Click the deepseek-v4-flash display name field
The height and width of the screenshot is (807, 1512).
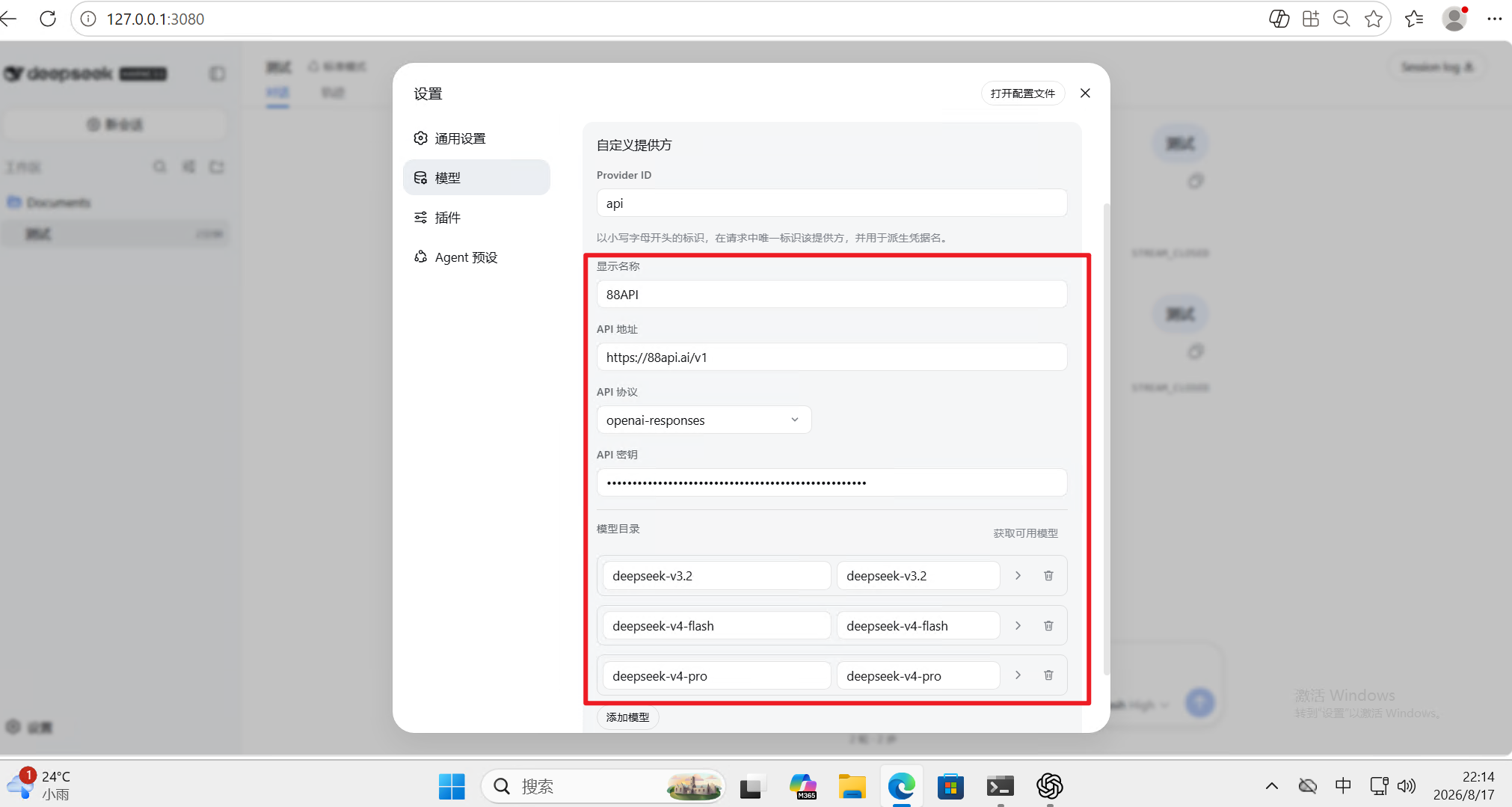[x=918, y=625]
